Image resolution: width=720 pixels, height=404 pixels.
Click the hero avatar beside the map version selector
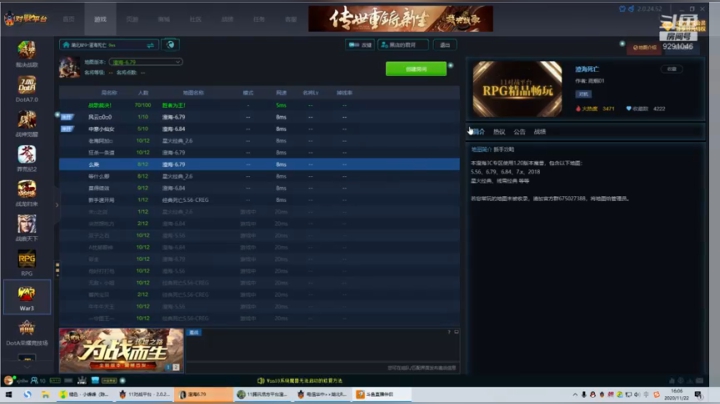[69, 67]
